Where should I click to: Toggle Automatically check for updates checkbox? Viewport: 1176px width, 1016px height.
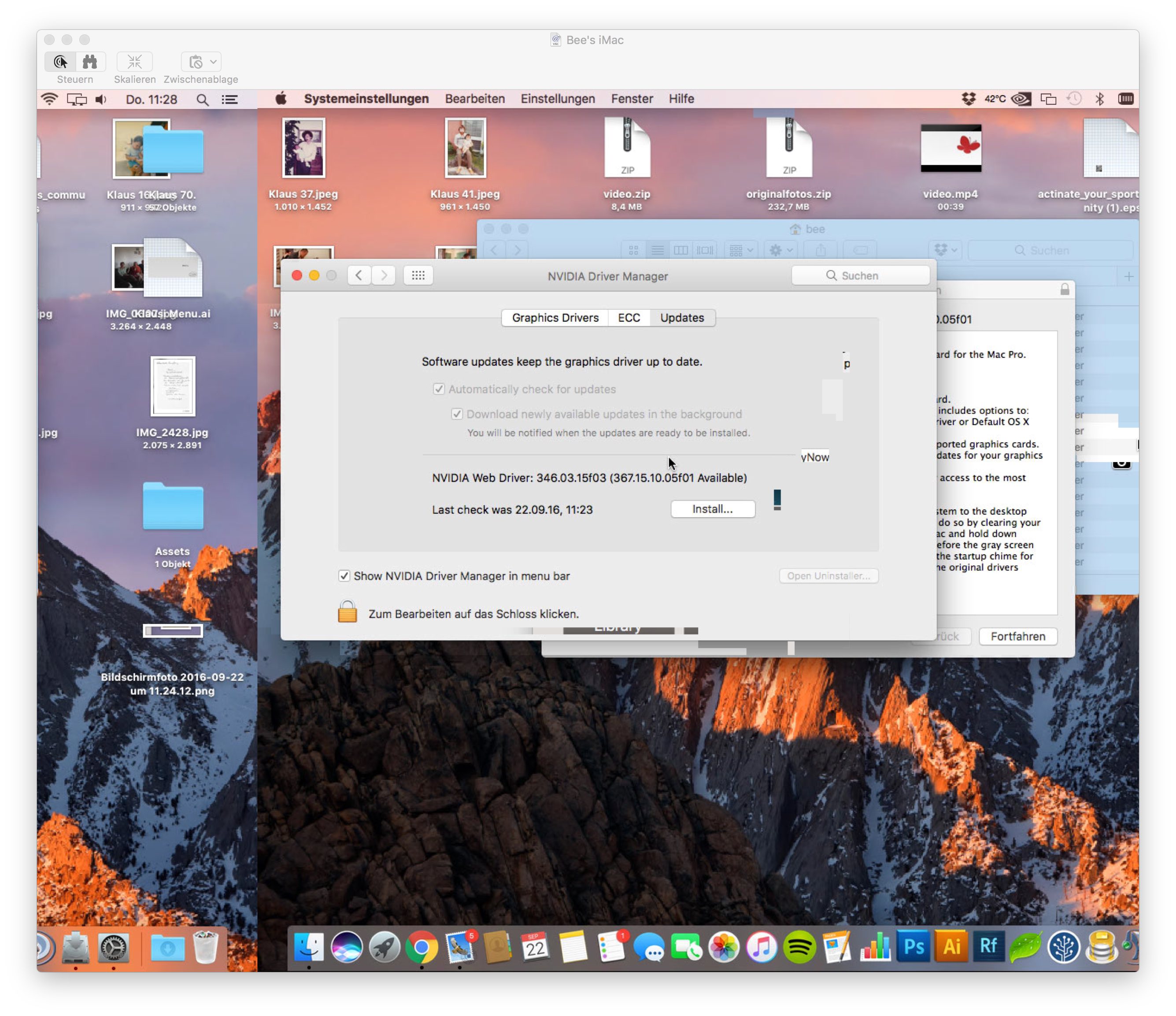tap(439, 389)
